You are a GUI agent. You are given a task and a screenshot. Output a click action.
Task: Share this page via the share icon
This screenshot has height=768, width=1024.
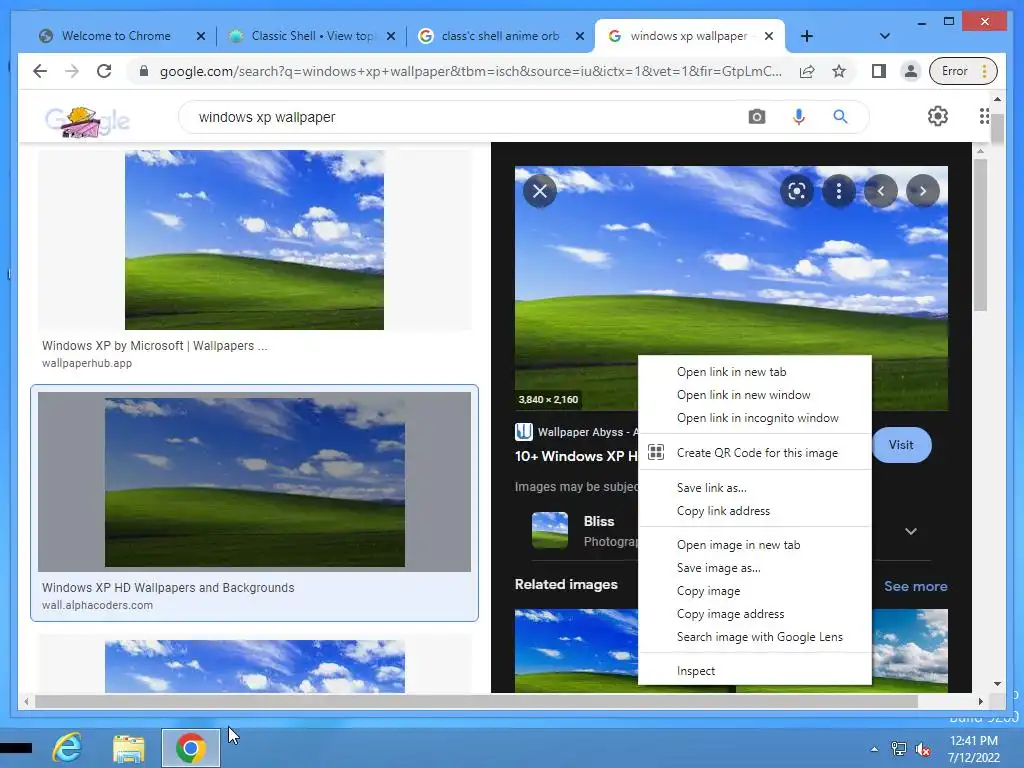[x=807, y=71]
